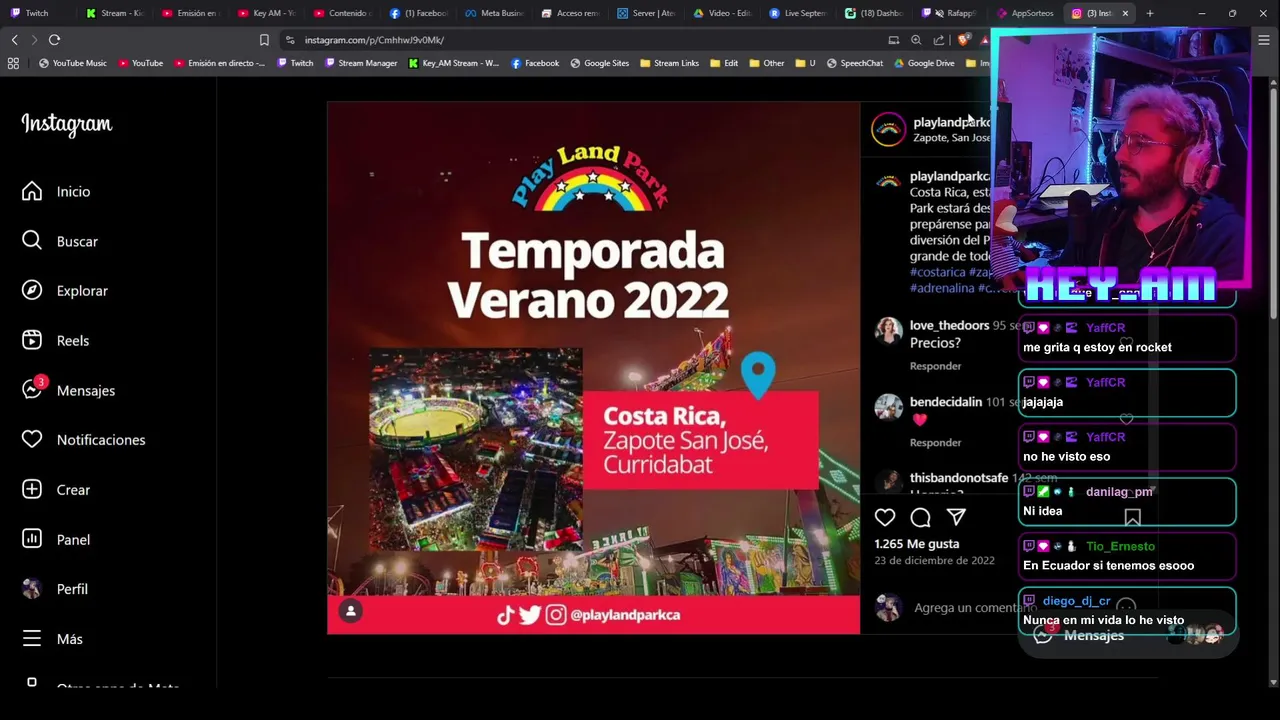Reload the page
1280x720 pixels.
[x=54, y=40]
